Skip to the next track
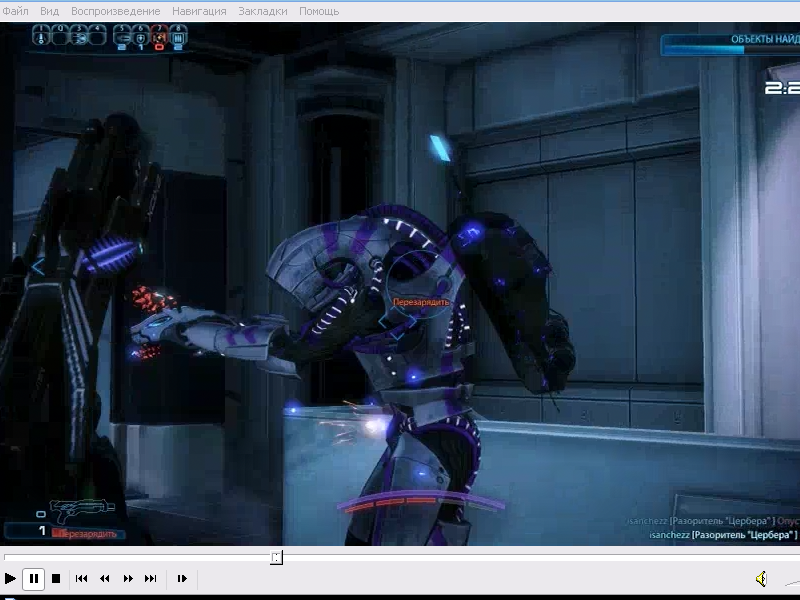 tap(151, 579)
